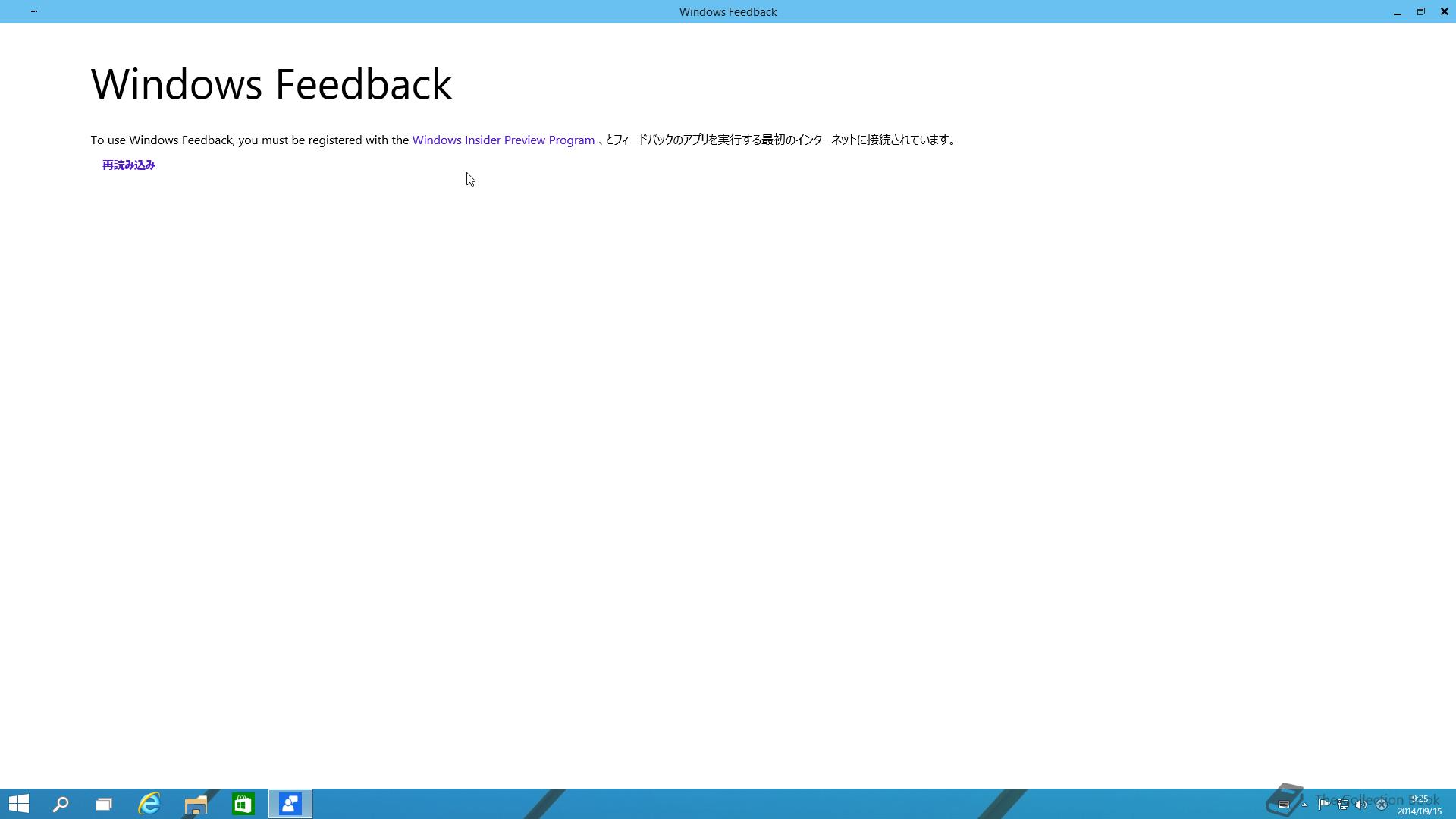The image size is (1456, 819).
Task: Open Search from the taskbar
Action: 61,804
